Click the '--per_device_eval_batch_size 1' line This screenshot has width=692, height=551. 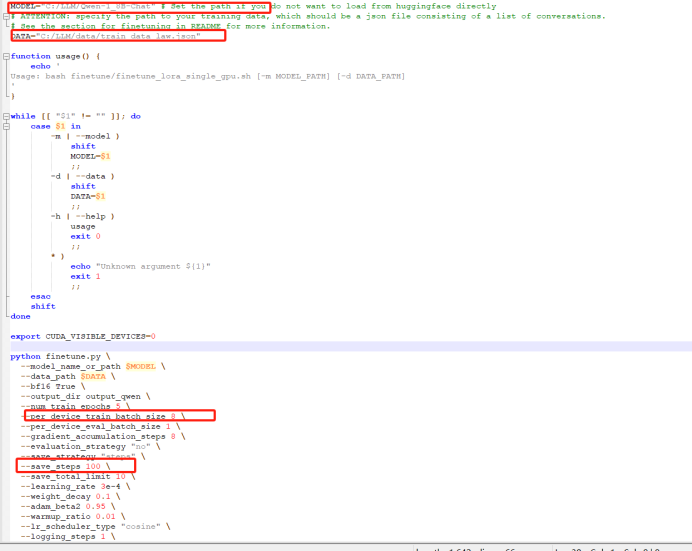(101, 427)
